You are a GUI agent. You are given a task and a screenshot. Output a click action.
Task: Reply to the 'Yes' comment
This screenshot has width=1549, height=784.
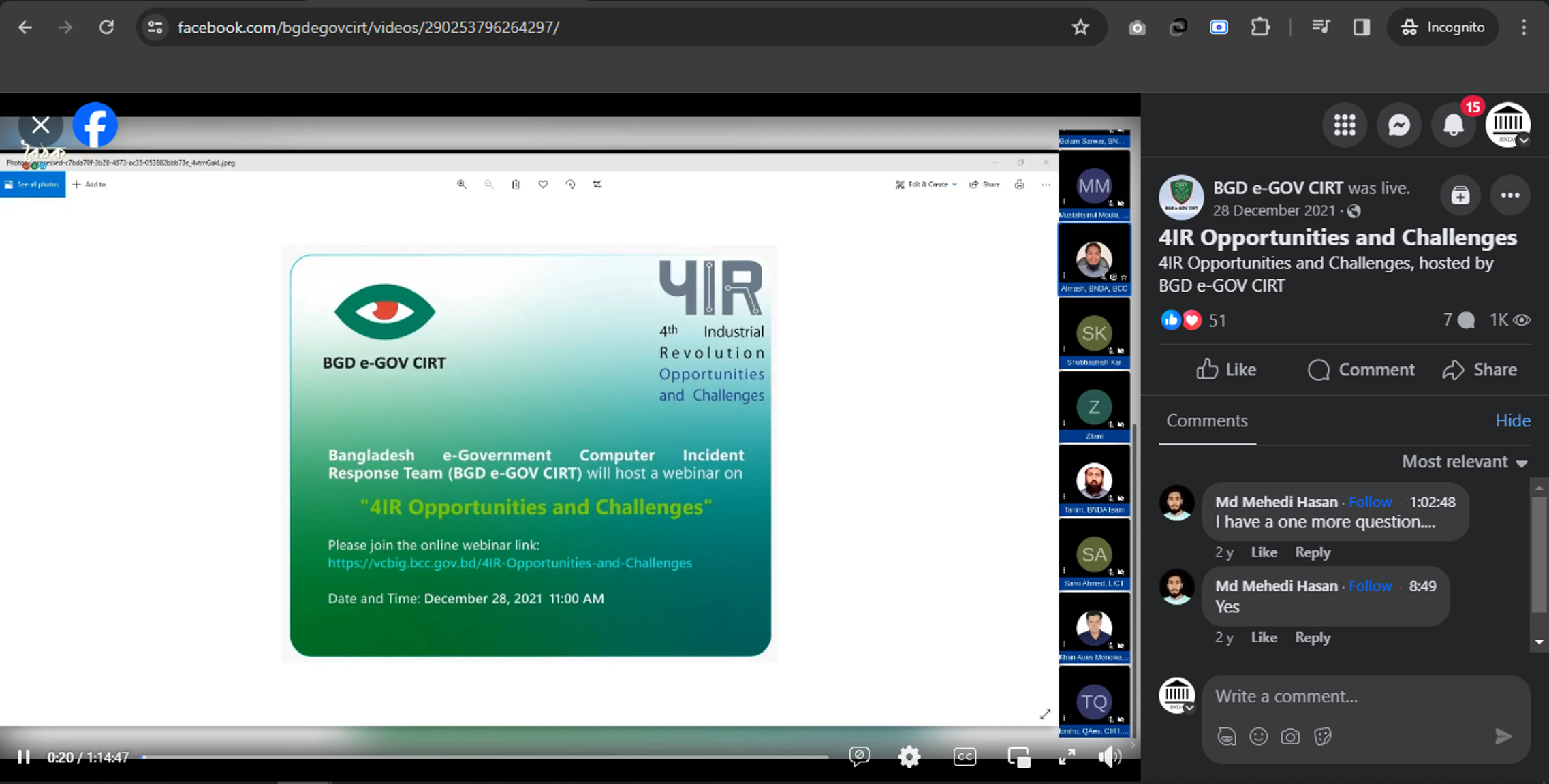(1313, 638)
